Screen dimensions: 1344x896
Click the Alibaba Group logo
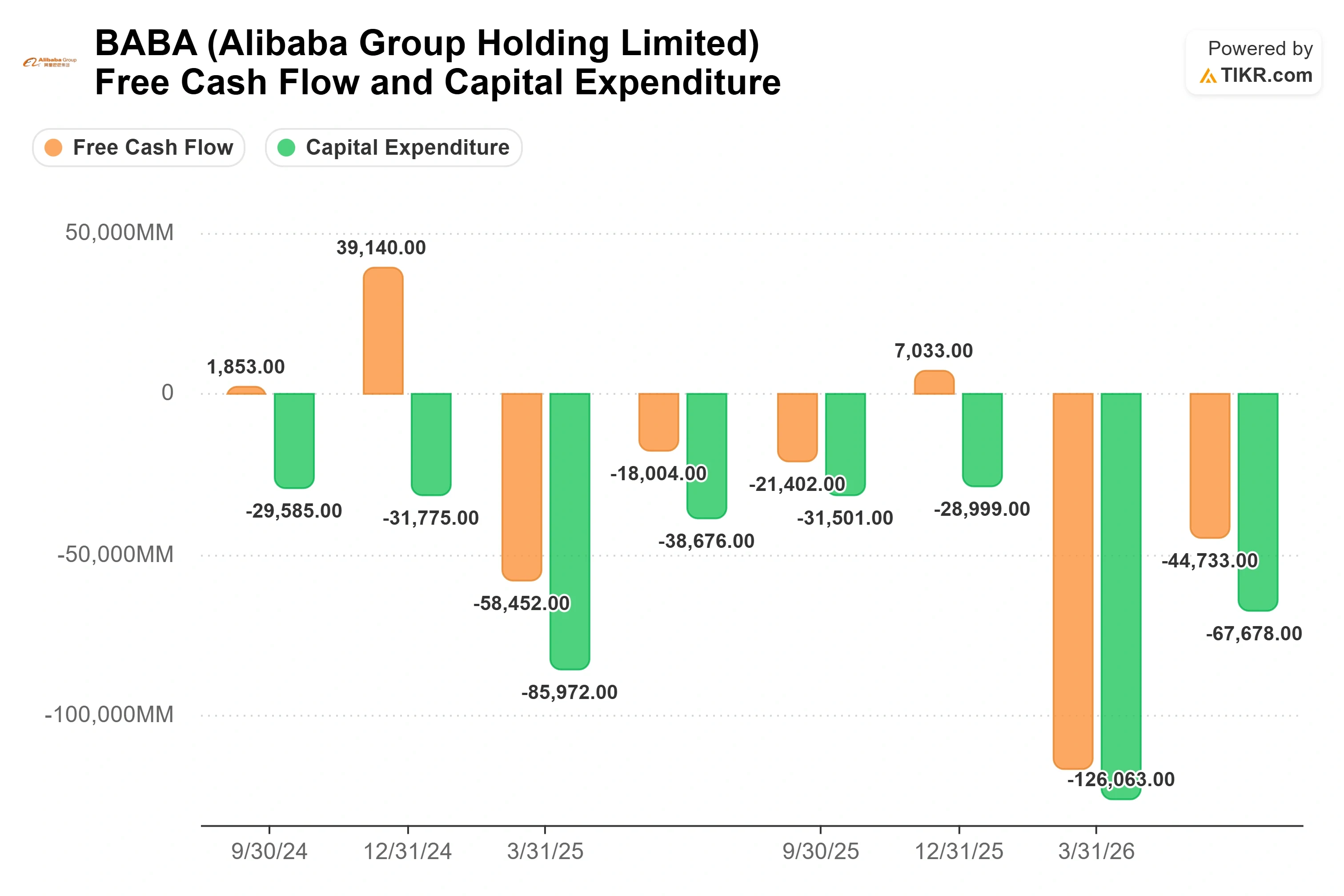click(50, 62)
